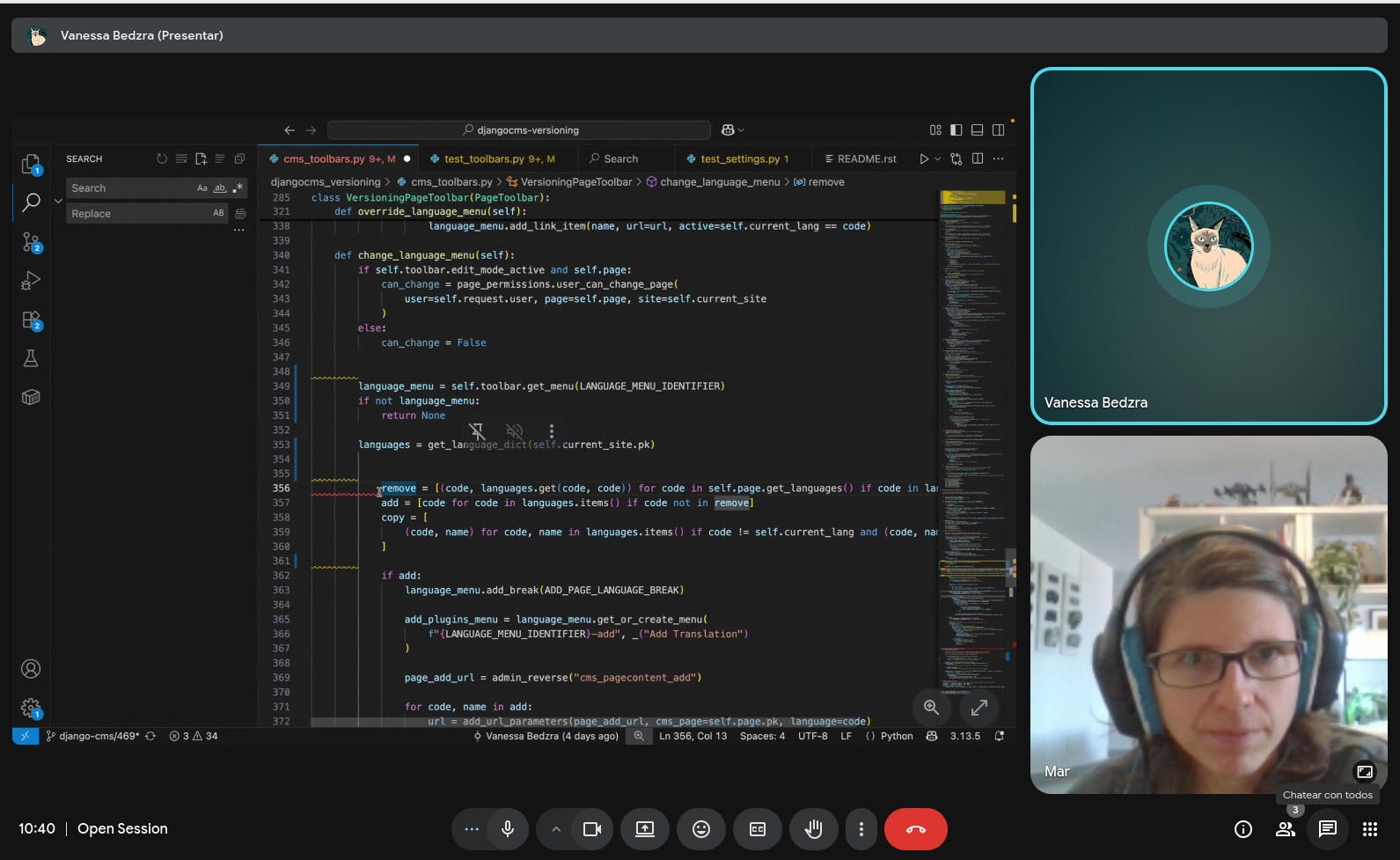Toggle Match Whole Word in search
This screenshot has width=1400, height=860.
(x=220, y=188)
